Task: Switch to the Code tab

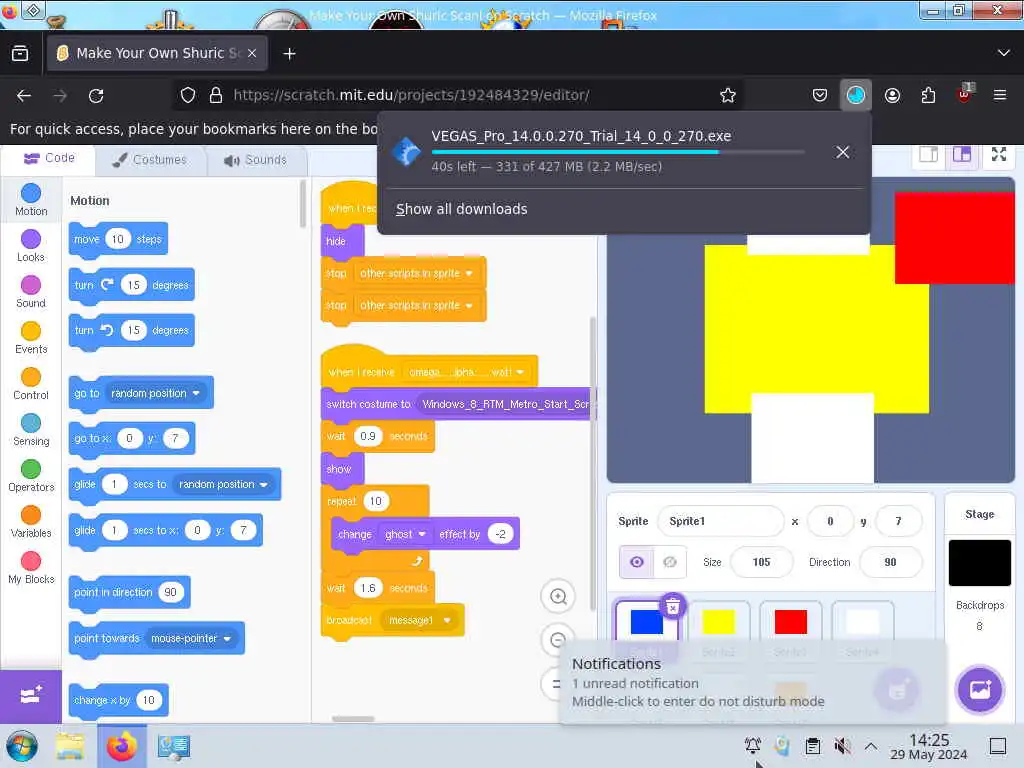Action: [x=49, y=159]
